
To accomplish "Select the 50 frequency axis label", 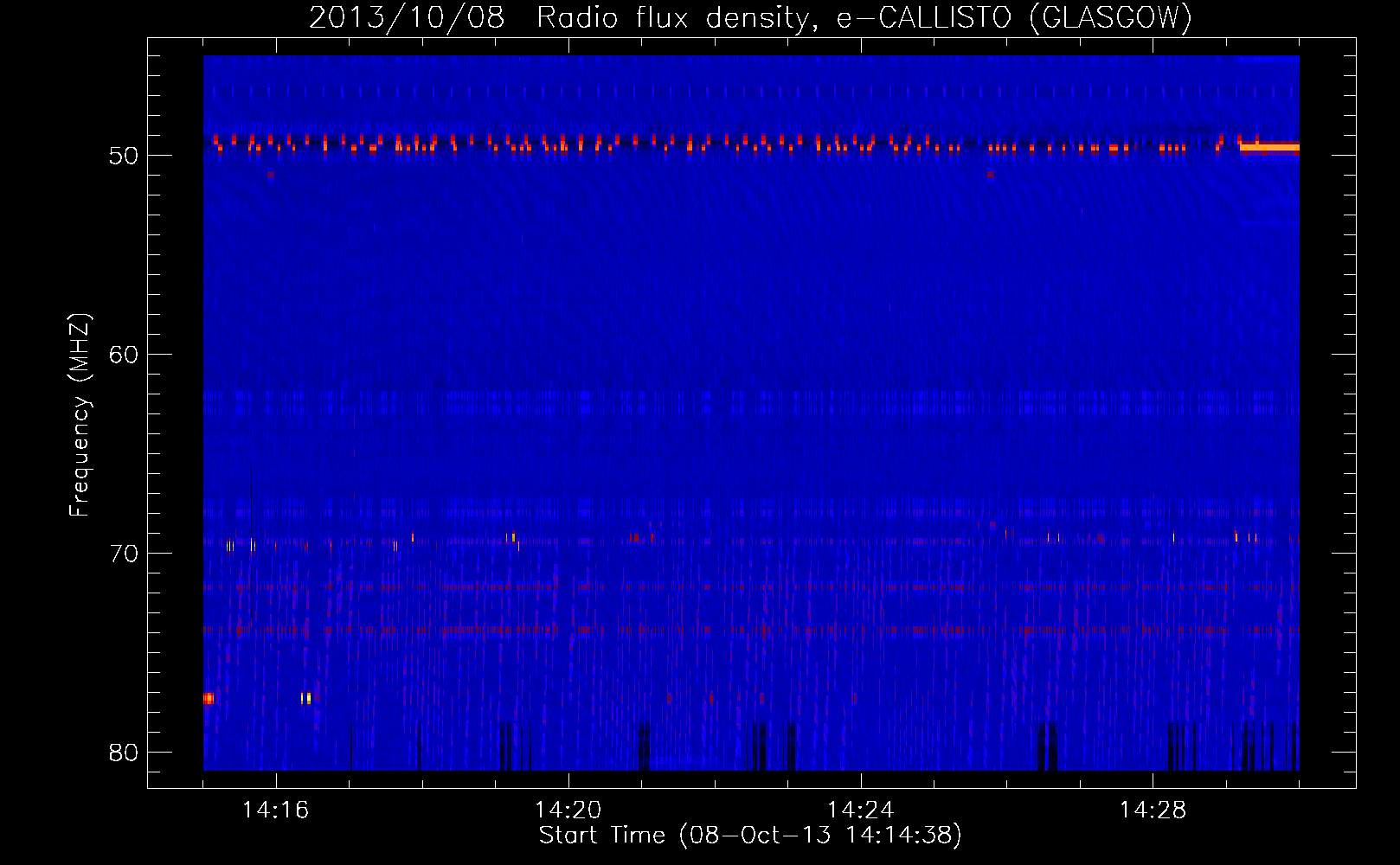I will (x=124, y=156).
